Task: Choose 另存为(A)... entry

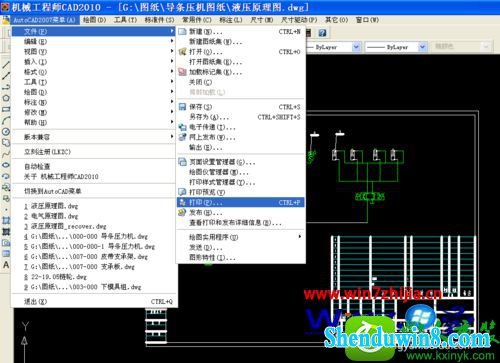Action: (x=240, y=117)
